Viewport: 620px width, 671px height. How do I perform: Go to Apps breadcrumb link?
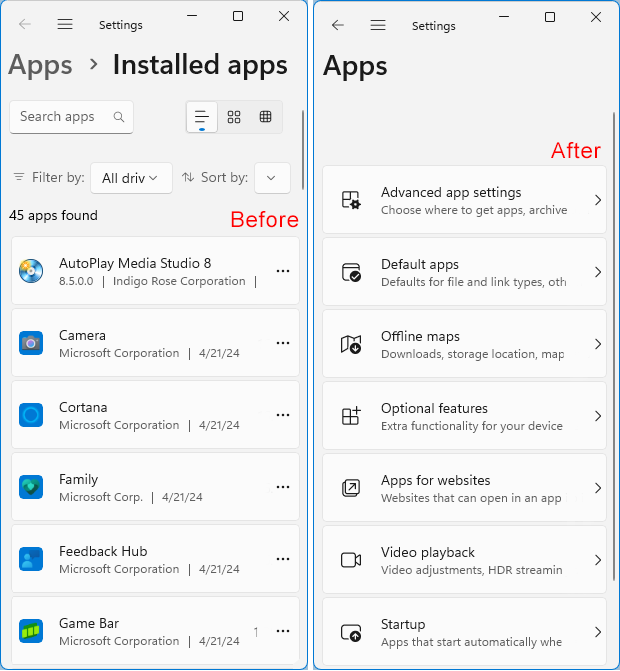point(41,65)
